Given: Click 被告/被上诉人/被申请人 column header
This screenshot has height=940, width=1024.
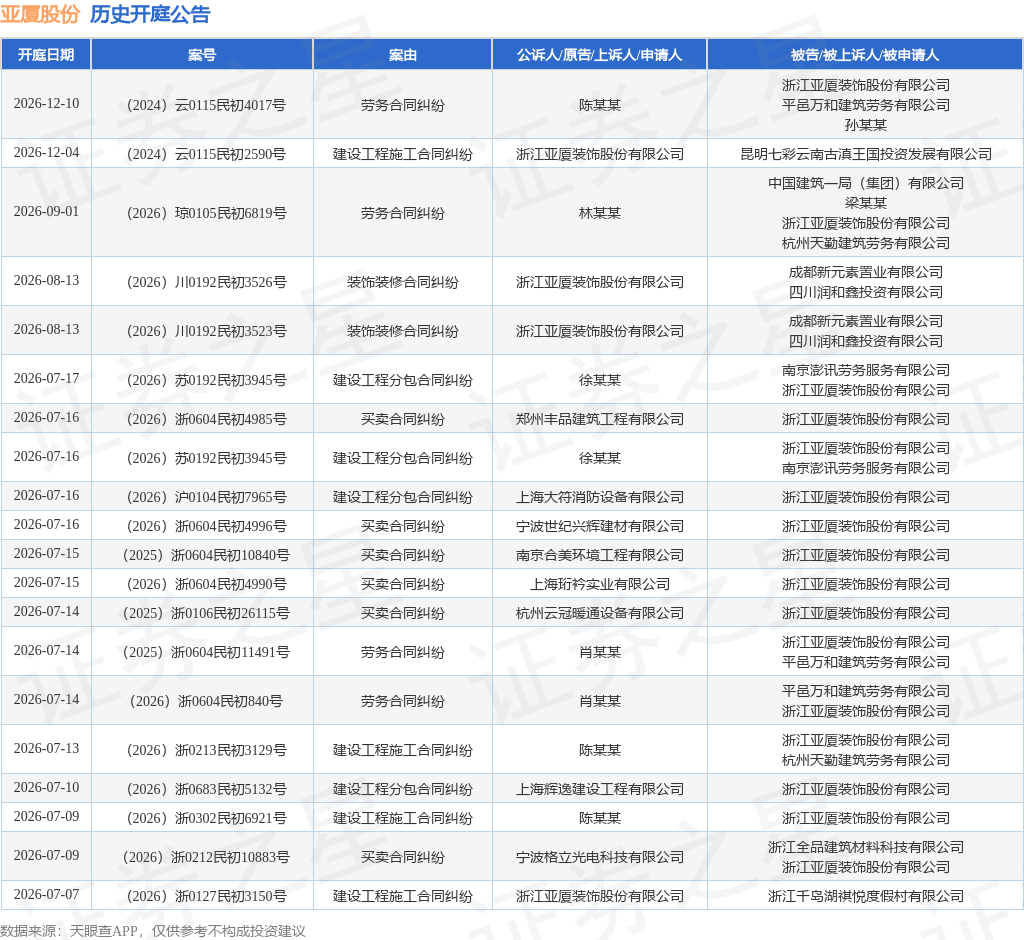Looking at the screenshot, I should [865, 55].
